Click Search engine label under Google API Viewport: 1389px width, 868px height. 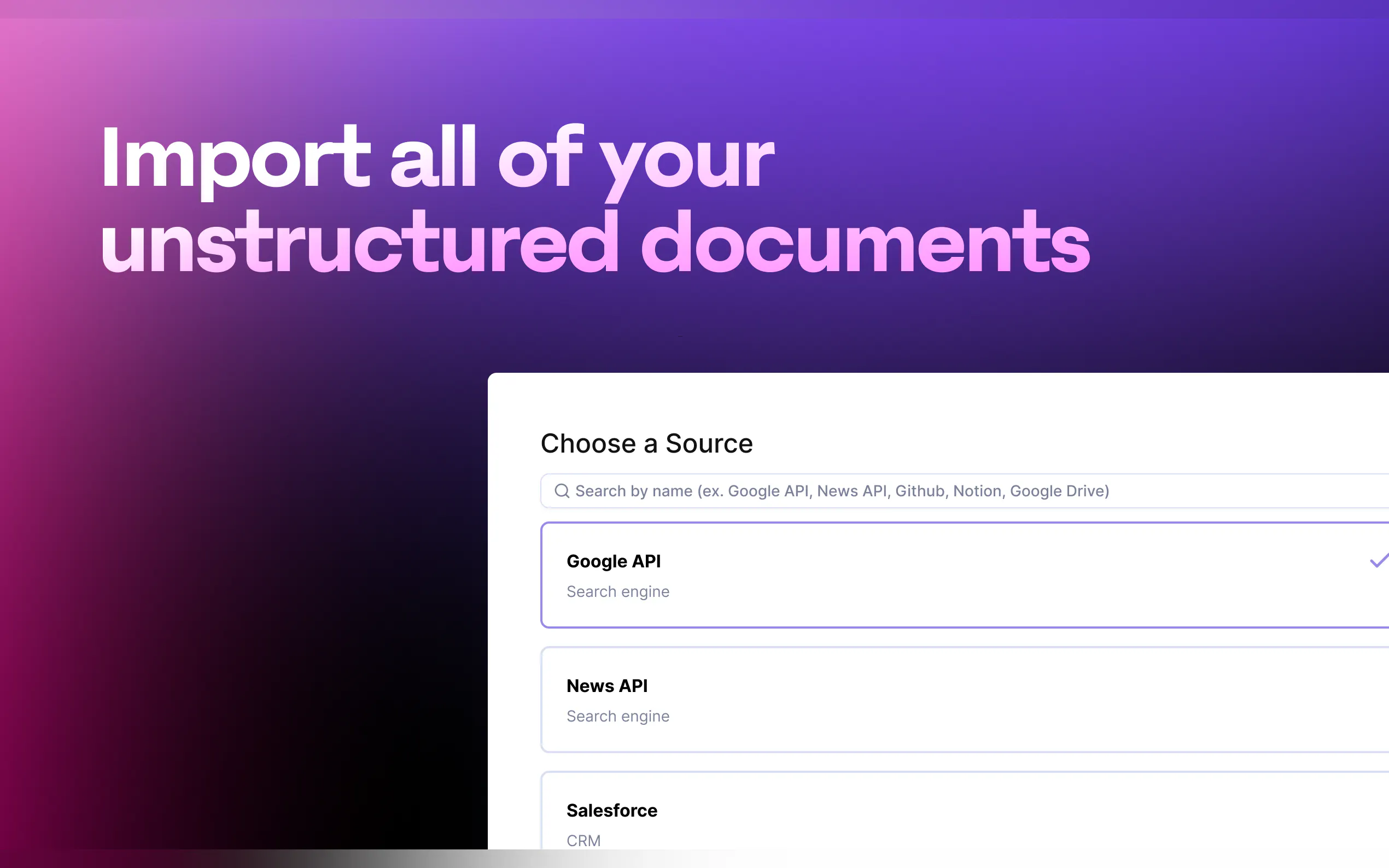pos(618,591)
